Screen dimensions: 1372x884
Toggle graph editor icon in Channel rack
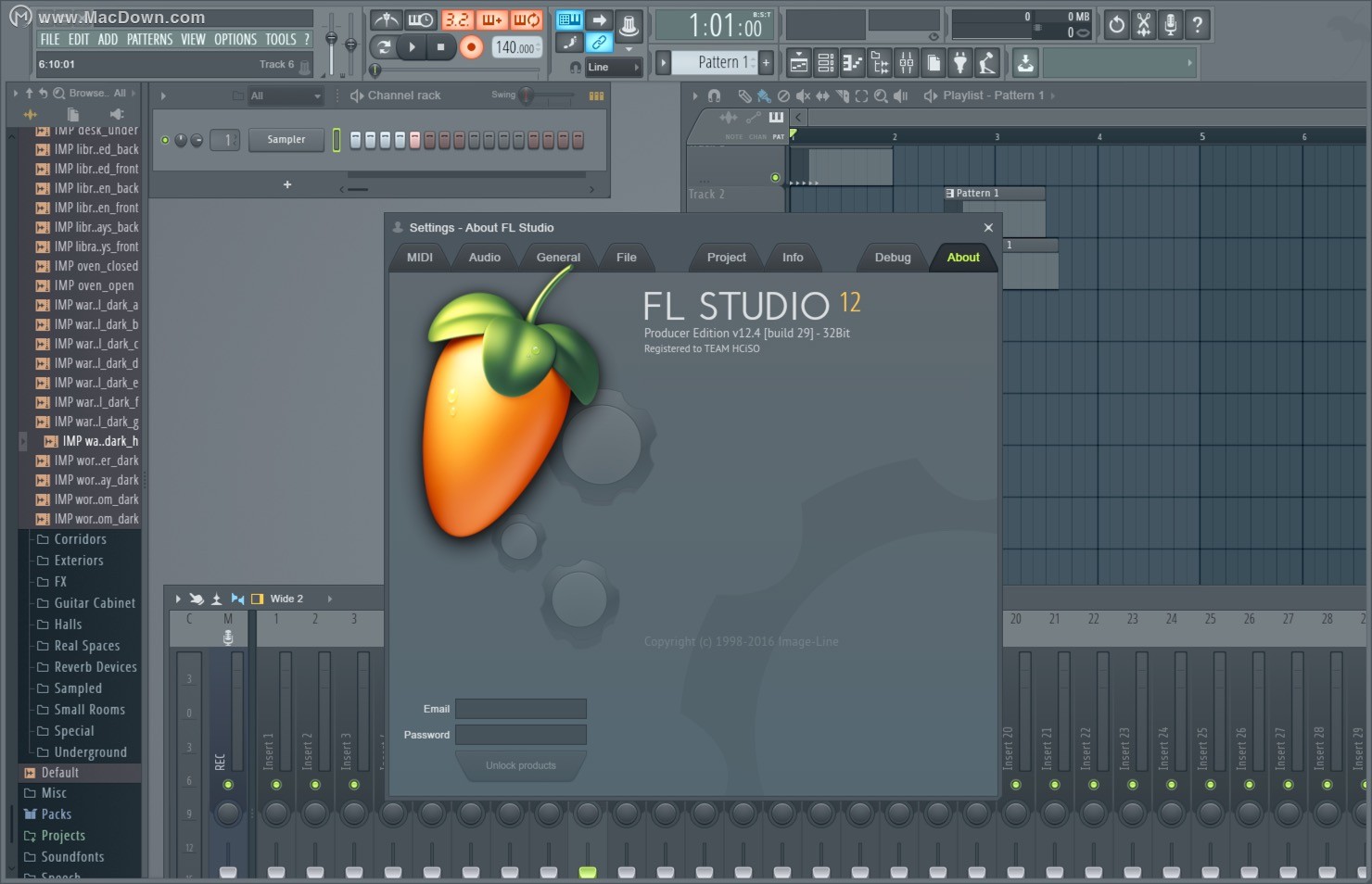point(596,95)
